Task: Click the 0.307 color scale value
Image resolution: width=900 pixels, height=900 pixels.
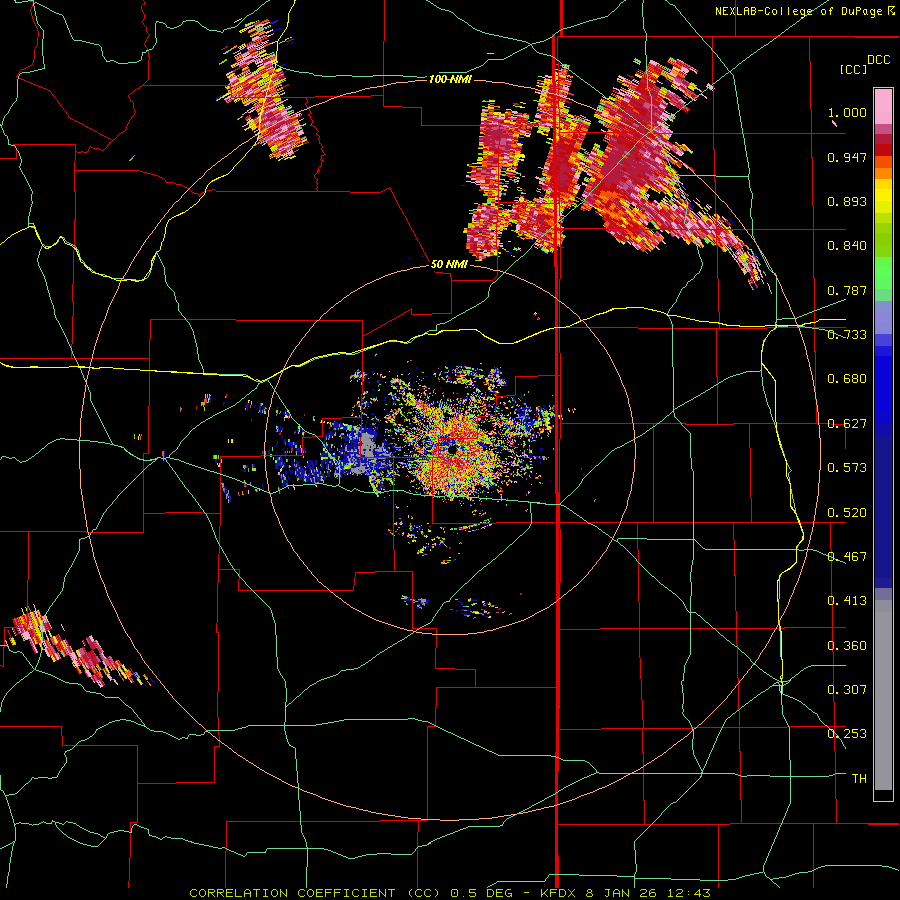Action: coord(847,690)
